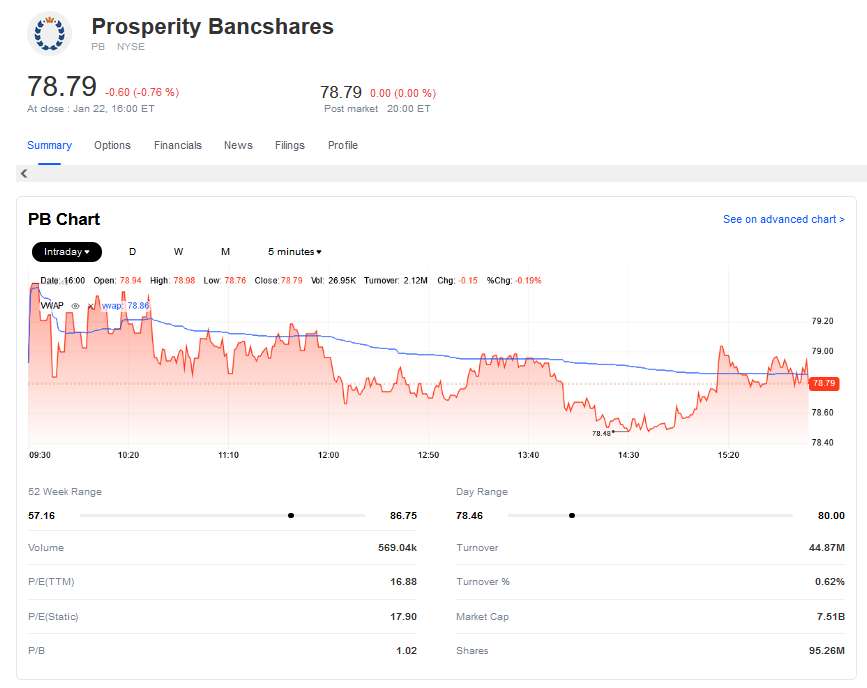
Task: Go to the Options tab
Action: tap(112, 146)
